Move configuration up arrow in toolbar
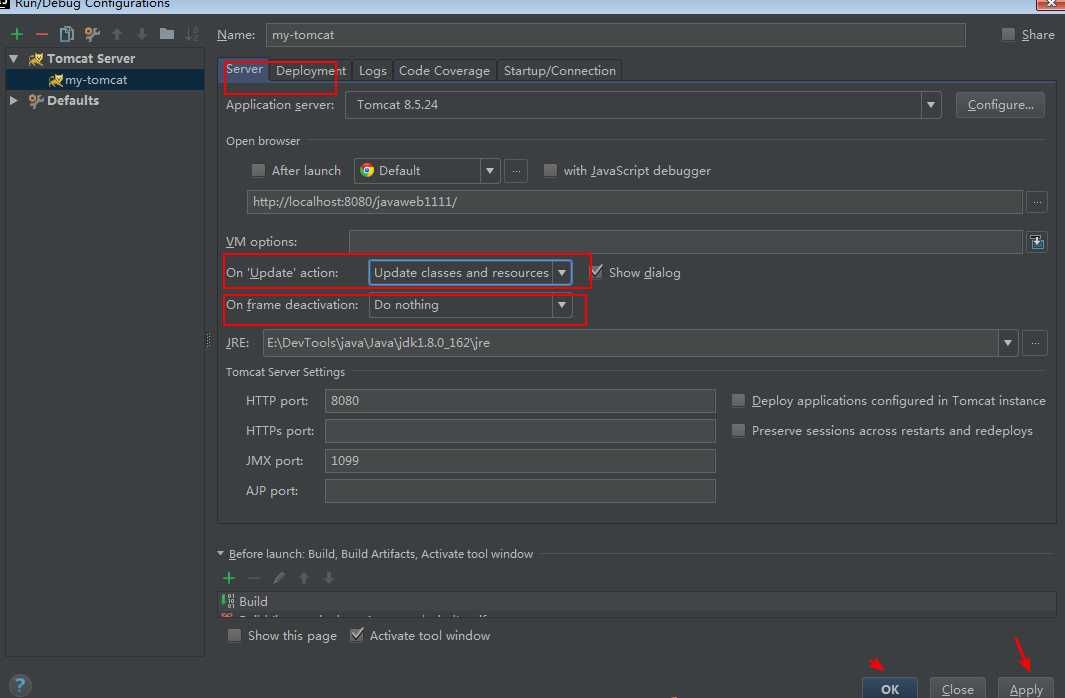 tap(117, 34)
